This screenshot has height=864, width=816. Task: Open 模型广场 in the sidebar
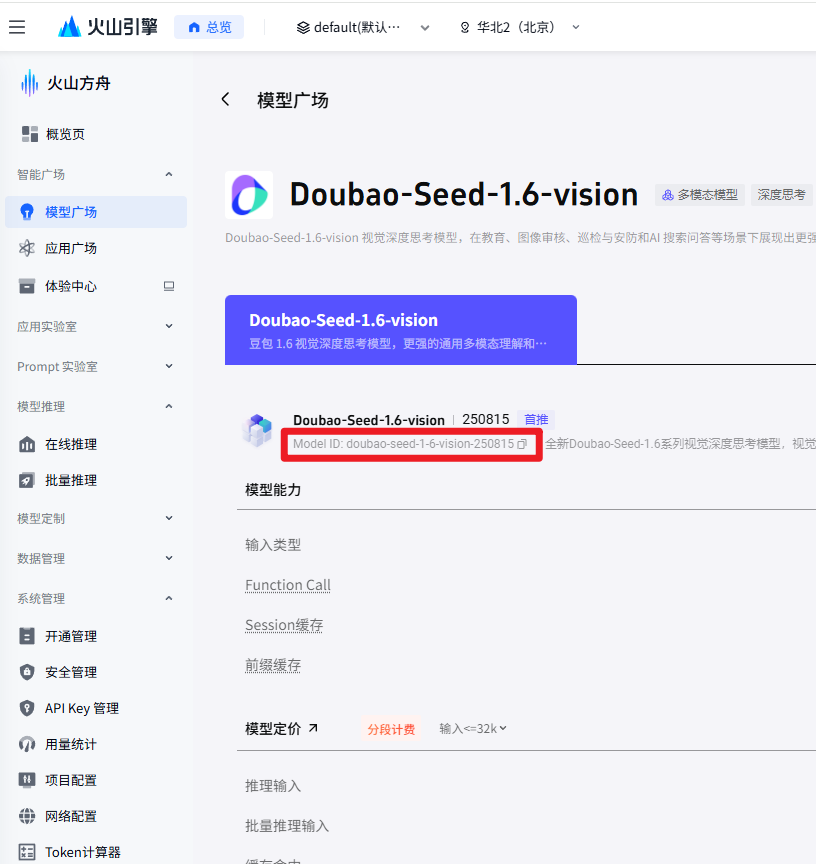coord(70,212)
